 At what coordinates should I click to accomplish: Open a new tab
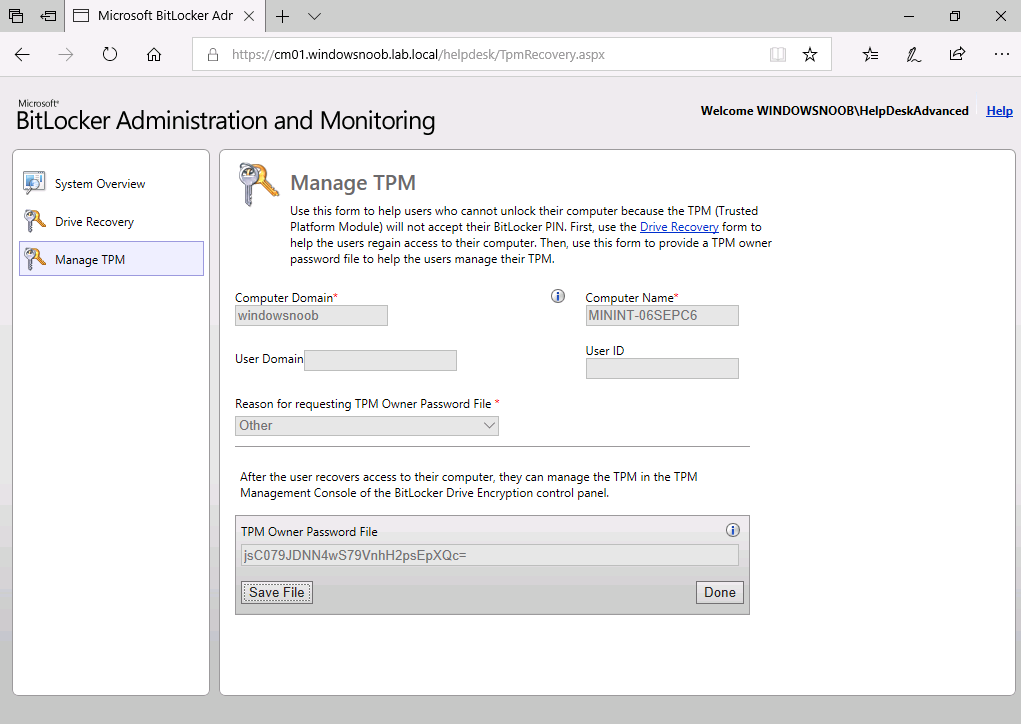[x=283, y=16]
